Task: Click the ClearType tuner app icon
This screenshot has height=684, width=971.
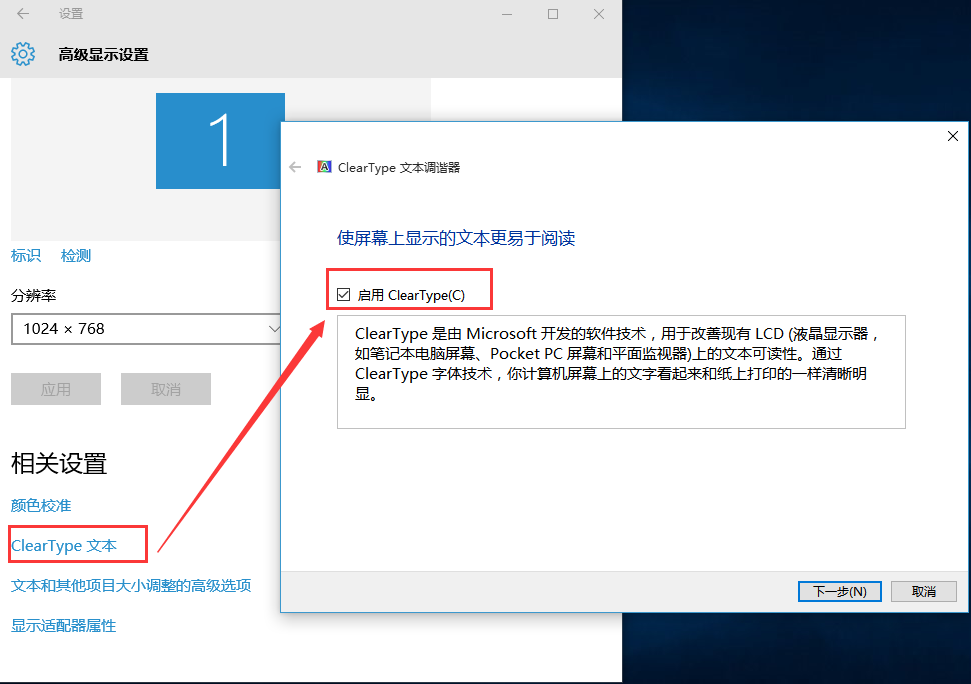Action: 324,167
